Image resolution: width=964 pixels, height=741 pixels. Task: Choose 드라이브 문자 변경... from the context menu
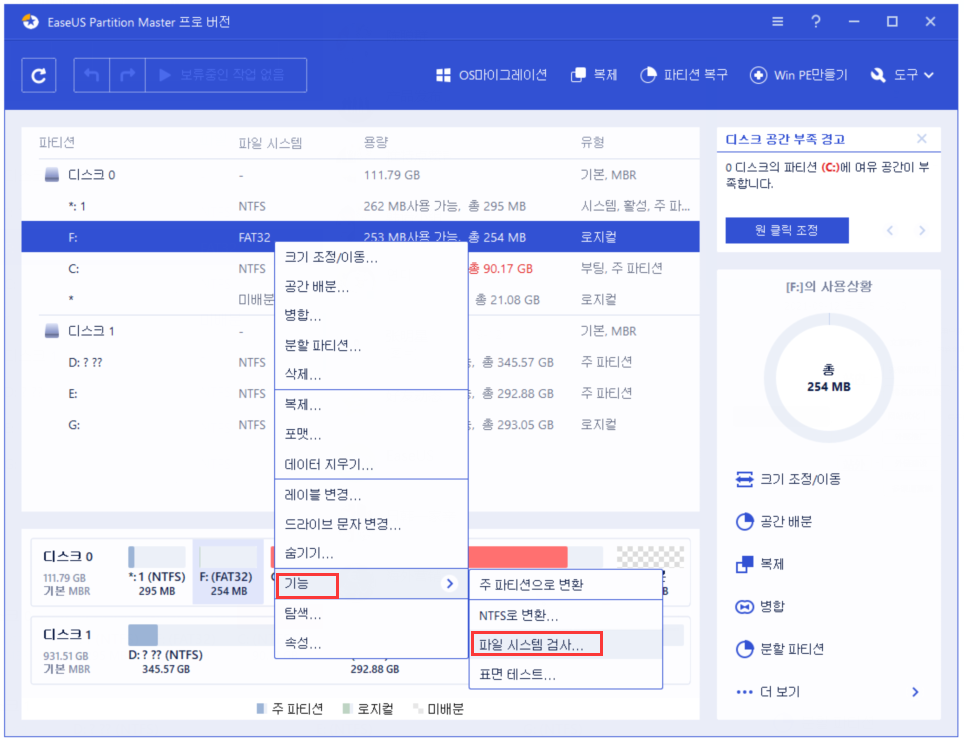371,524
